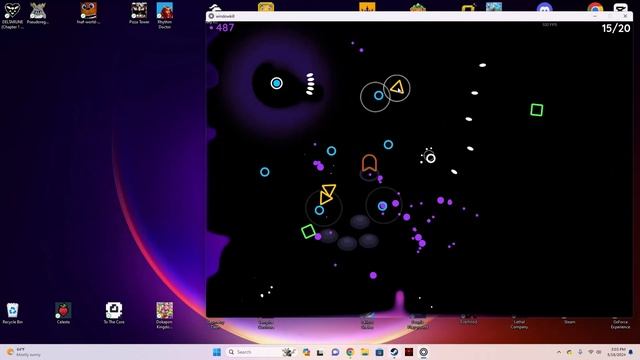The height and width of the screenshot is (360, 640).
Task: Open the Windows Start menu
Action: tap(217, 352)
